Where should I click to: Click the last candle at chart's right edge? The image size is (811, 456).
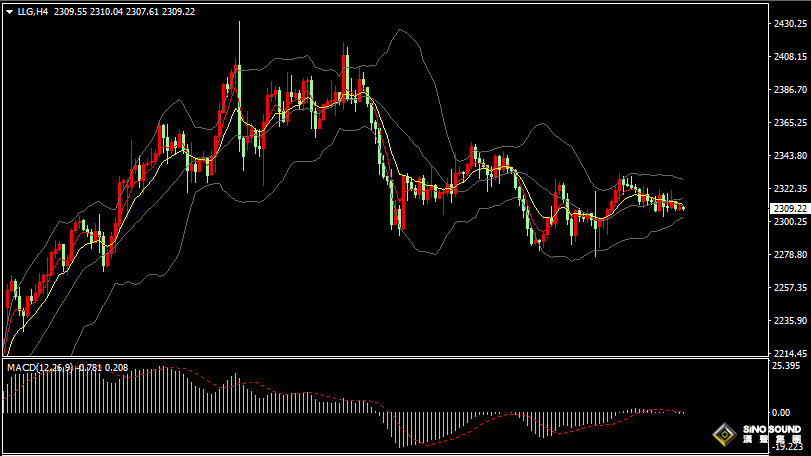click(x=683, y=207)
